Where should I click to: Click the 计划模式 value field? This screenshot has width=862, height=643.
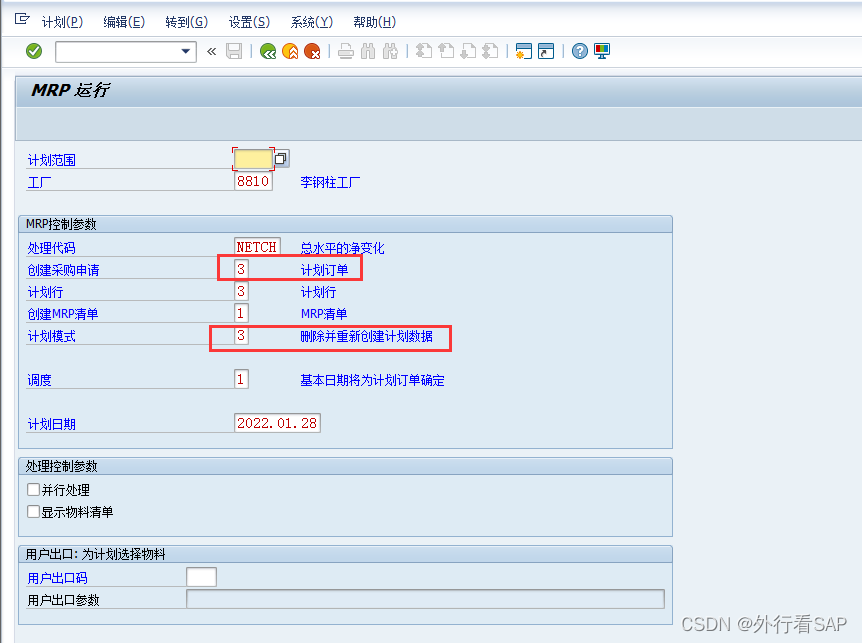[241, 335]
